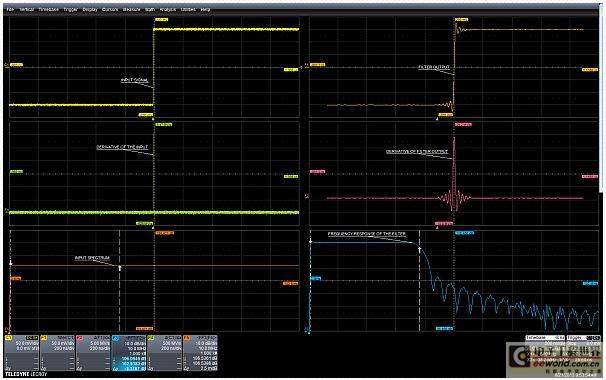Click cursor arrow at filter response knee

420,250
